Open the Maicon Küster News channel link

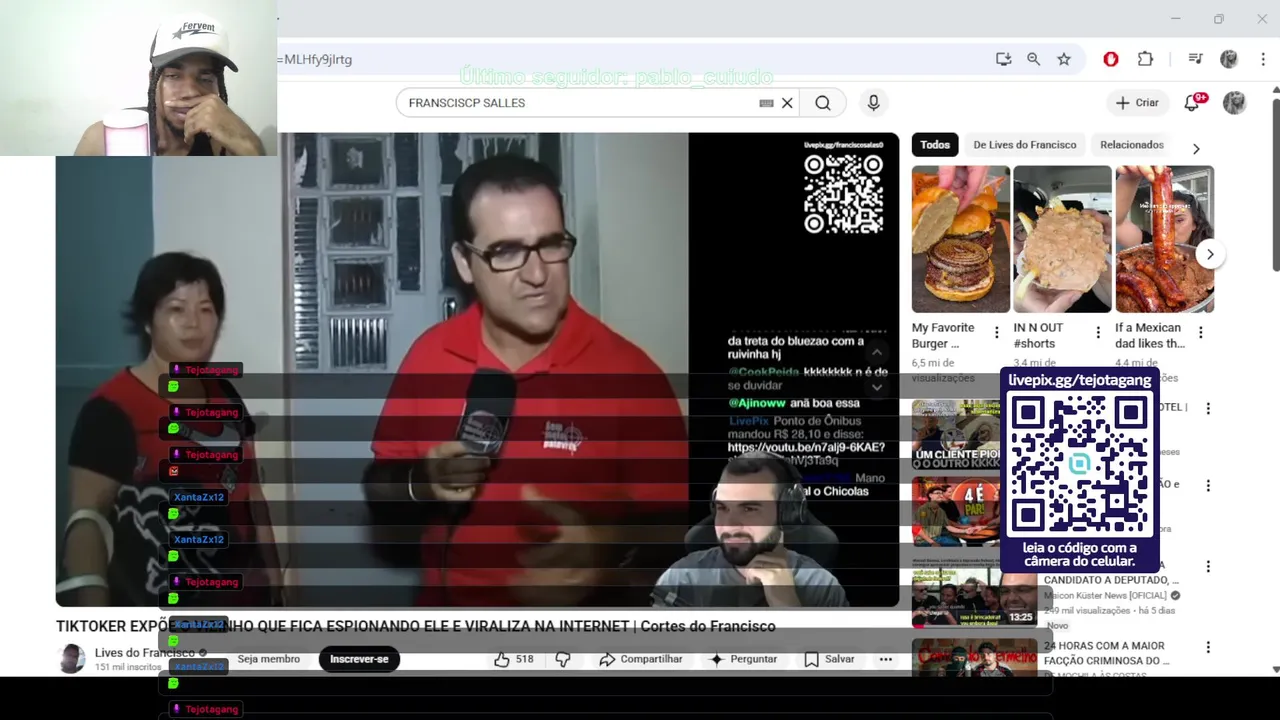click(x=1105, y=596)
